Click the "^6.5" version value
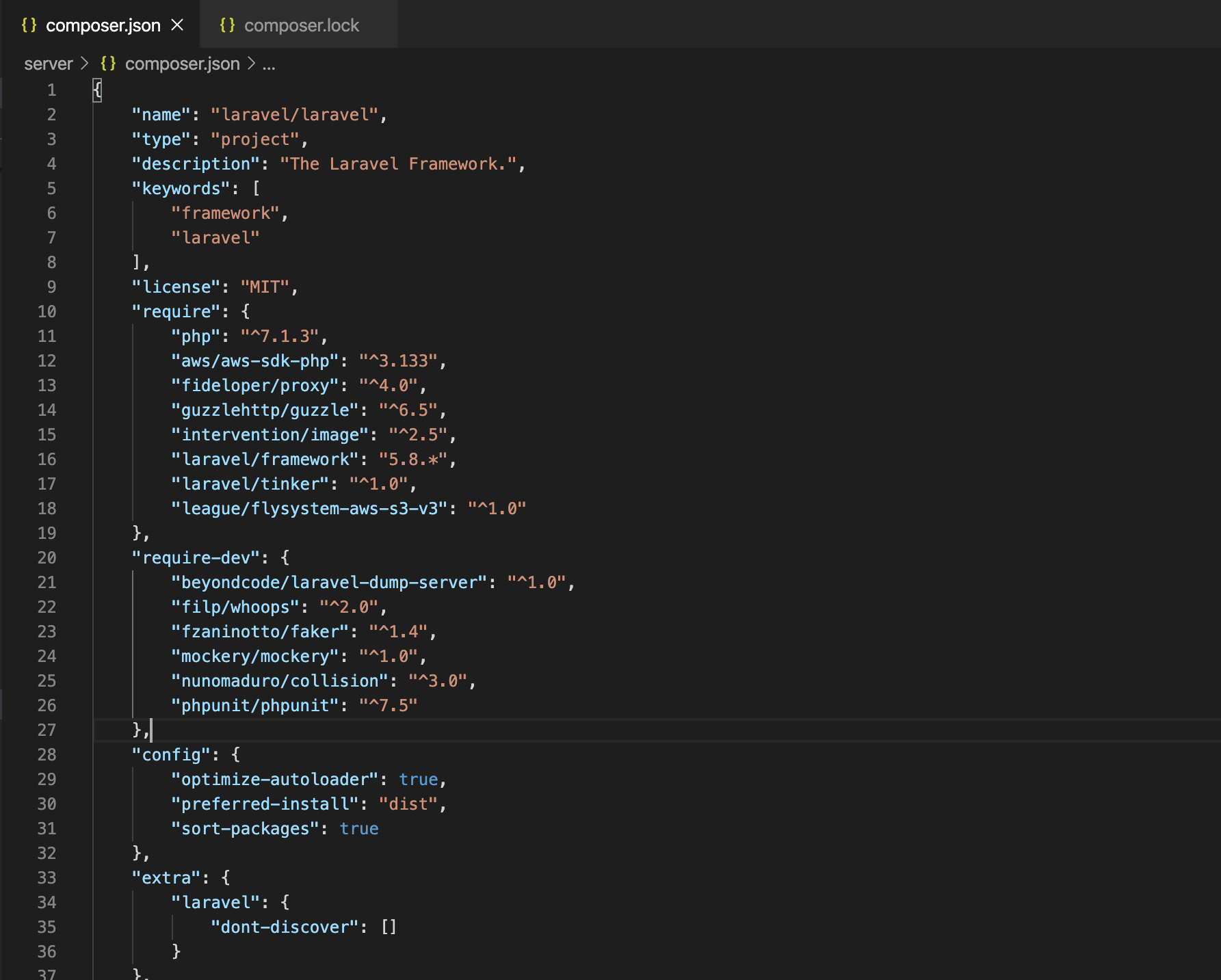 point(408,410)
